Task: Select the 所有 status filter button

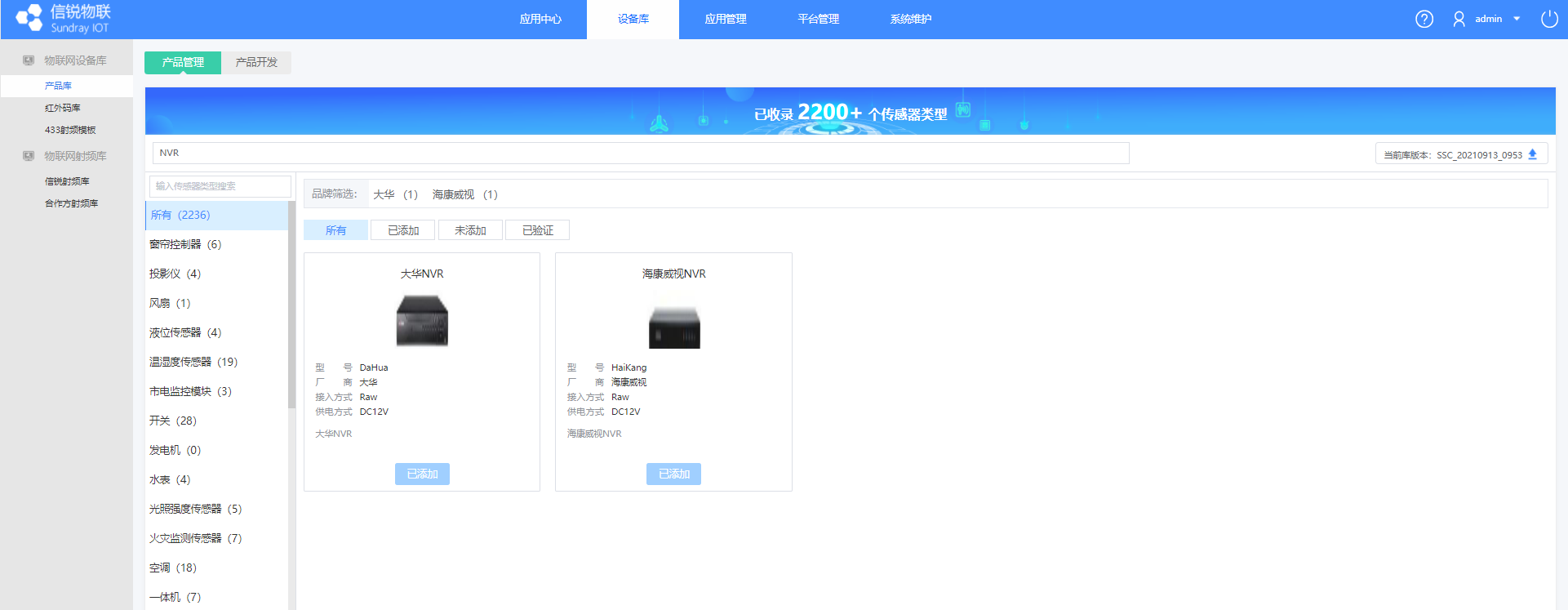Action: [335, 230]
